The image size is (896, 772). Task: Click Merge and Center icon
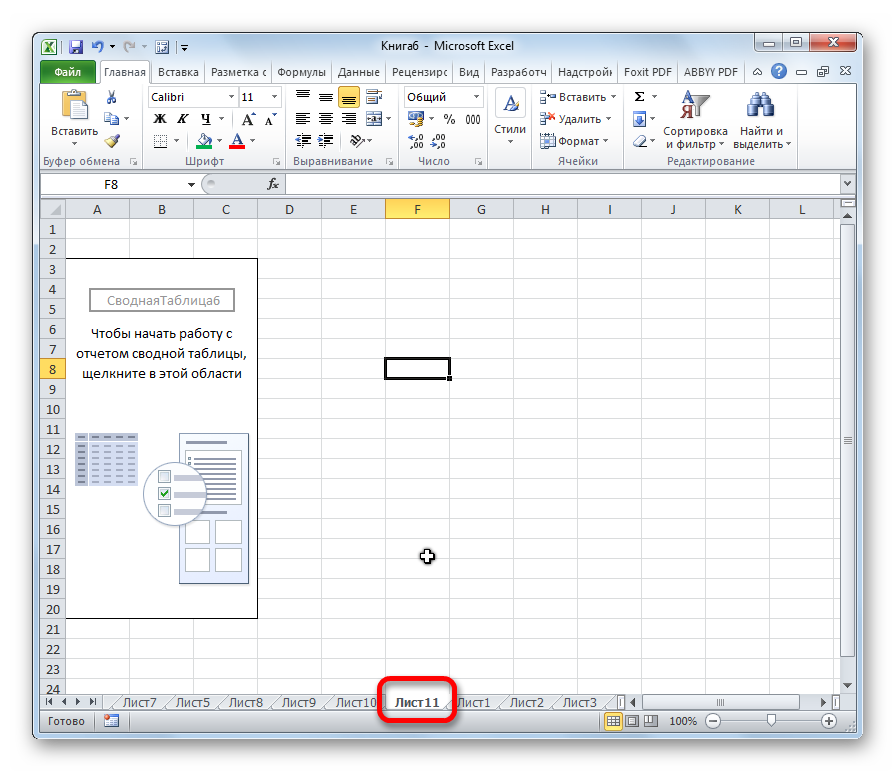coord(374,119)
